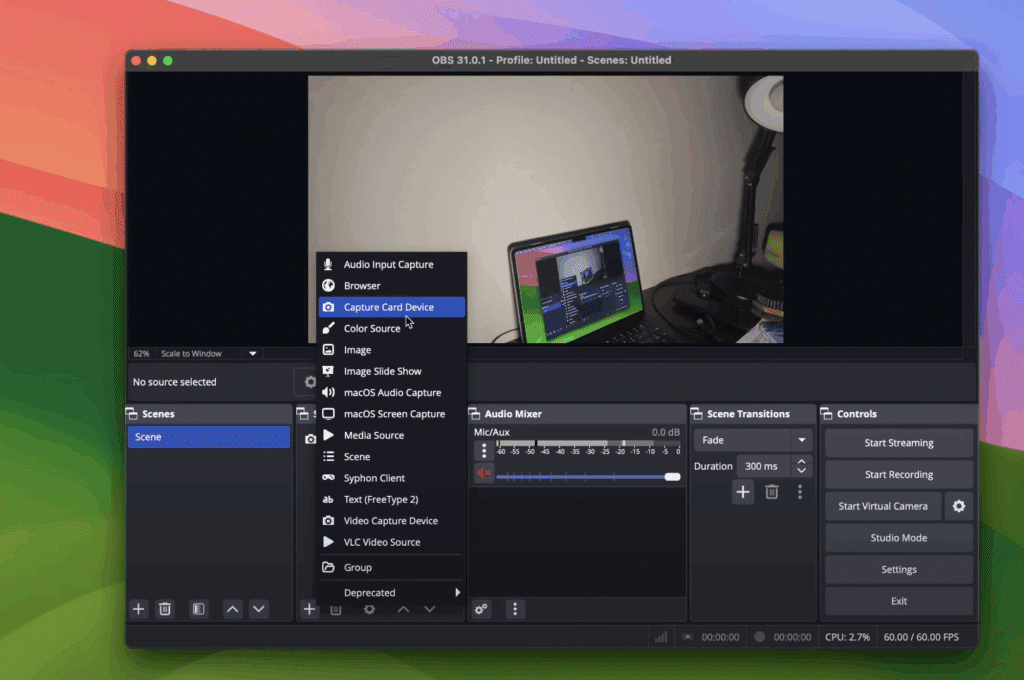Screen dimensions: 1024x680
Task: Click the Mic/Aux volume slider
Action: (585, 477)
